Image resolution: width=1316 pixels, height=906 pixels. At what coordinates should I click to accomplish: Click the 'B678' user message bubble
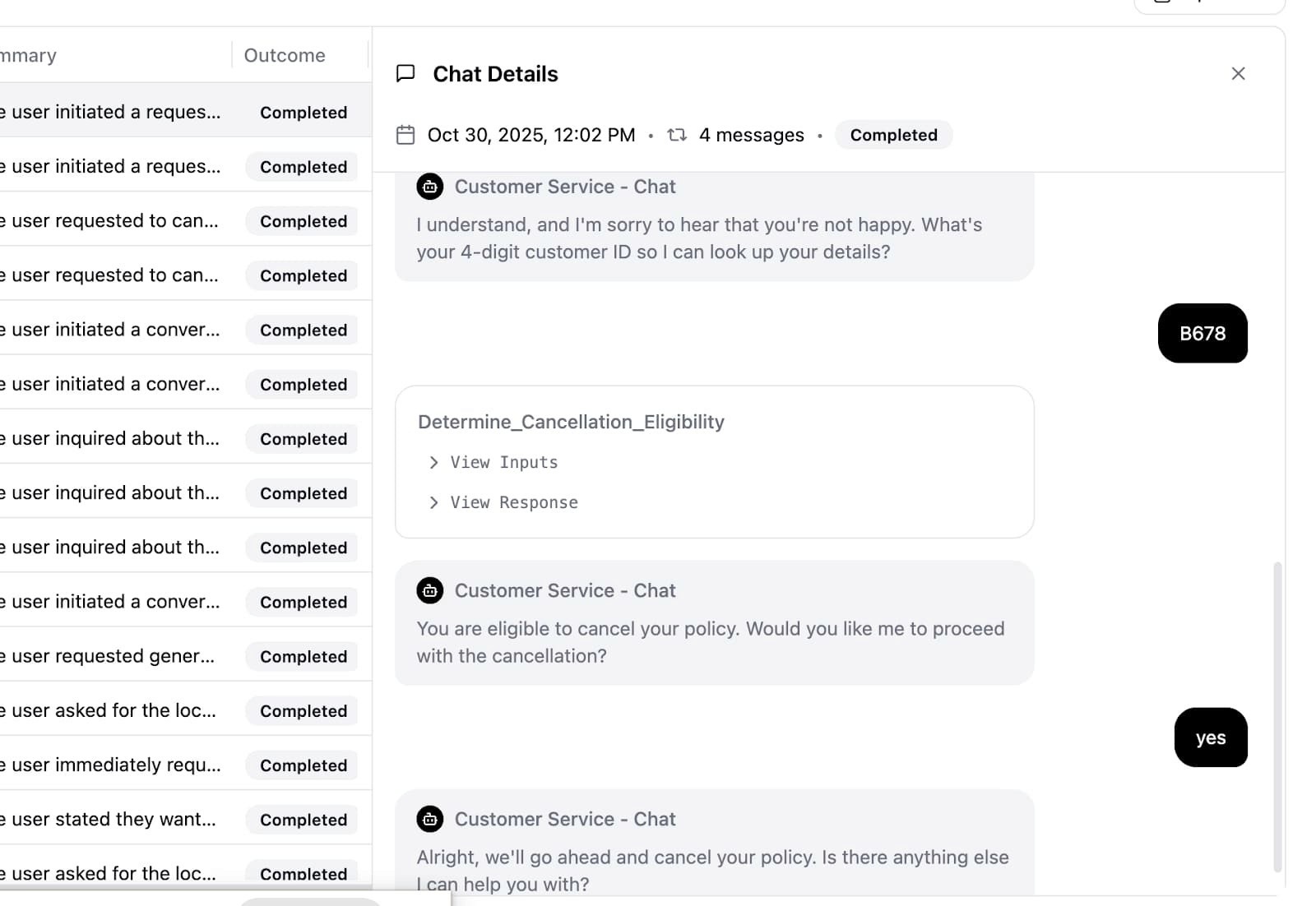1202,333
